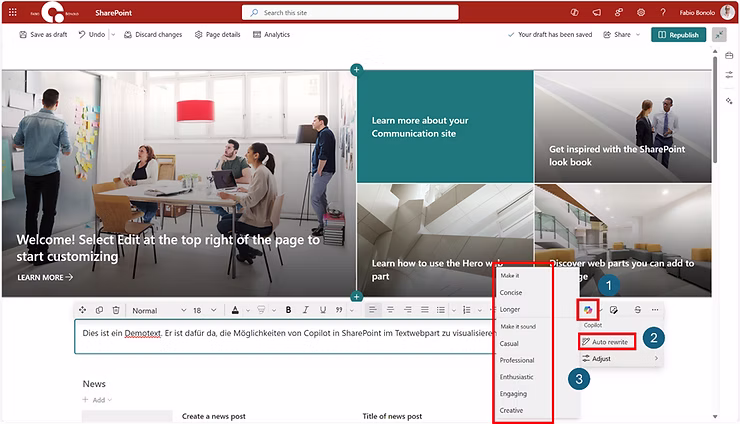Image resolution: width=740 pixels, height=424 pixels.
Task: Click the rewrite with pencil icon next to Copilot
Action: tap(614, 310)
